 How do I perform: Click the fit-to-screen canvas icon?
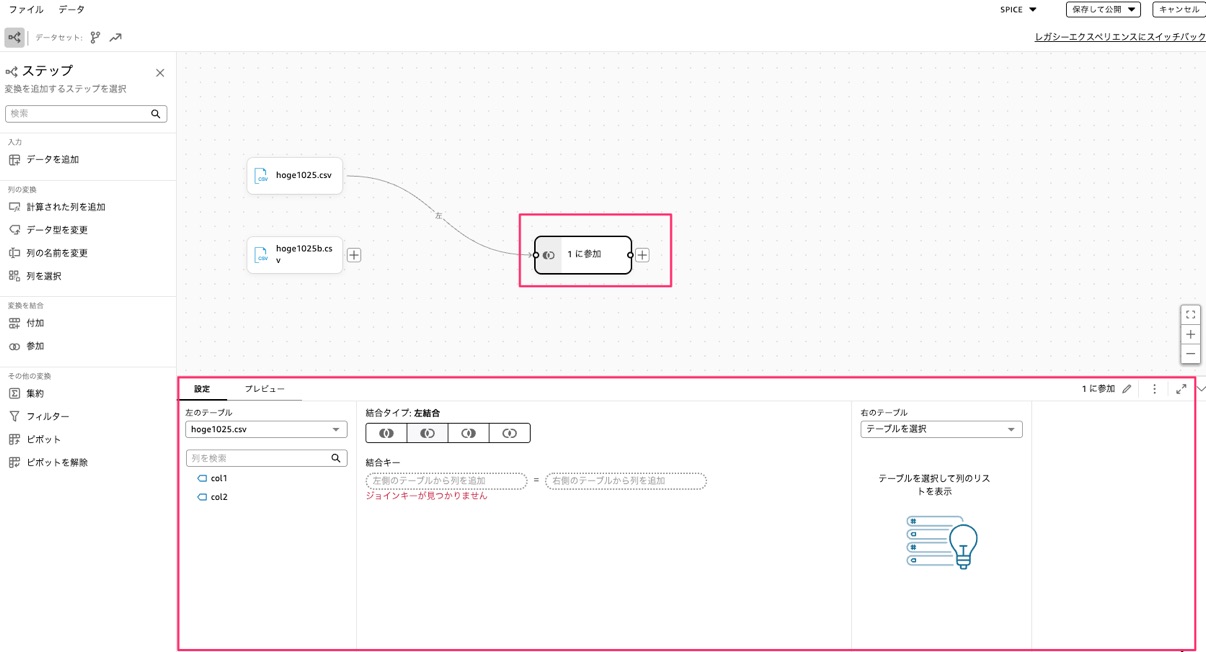(x=1190, y=315)
